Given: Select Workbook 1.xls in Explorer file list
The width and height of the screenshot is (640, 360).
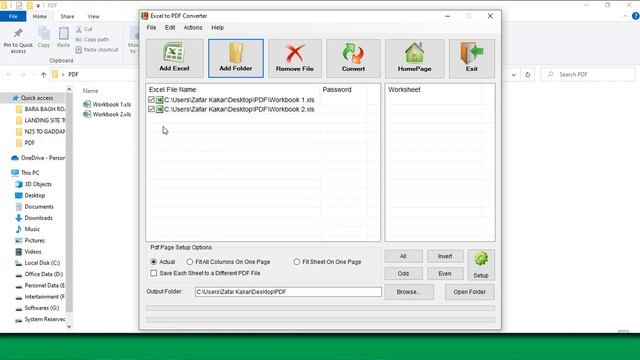Looking at the screenshot, I should [107, 104].
